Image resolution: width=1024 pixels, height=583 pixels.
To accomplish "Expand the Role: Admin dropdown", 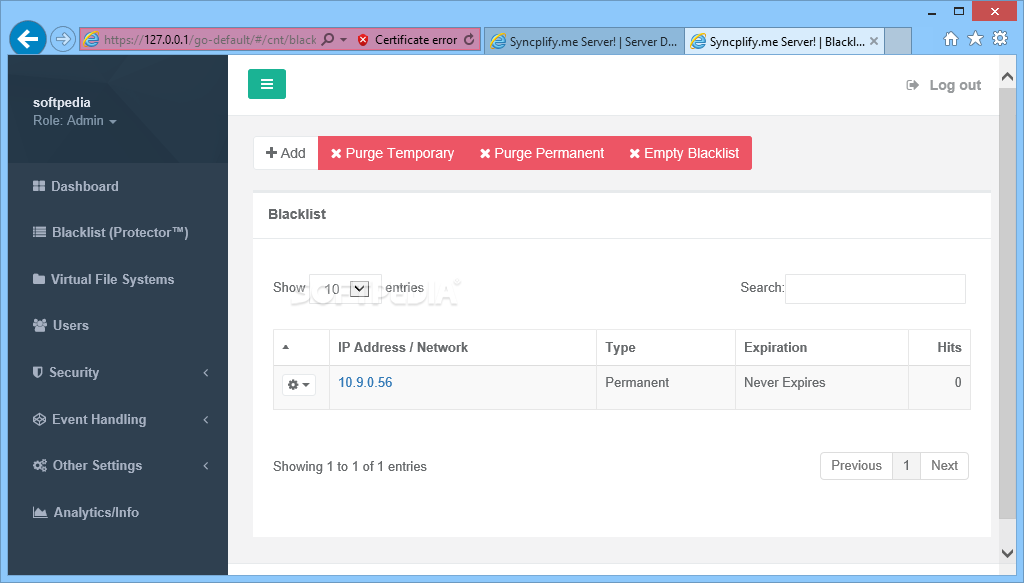I will [x=74, y=121].
